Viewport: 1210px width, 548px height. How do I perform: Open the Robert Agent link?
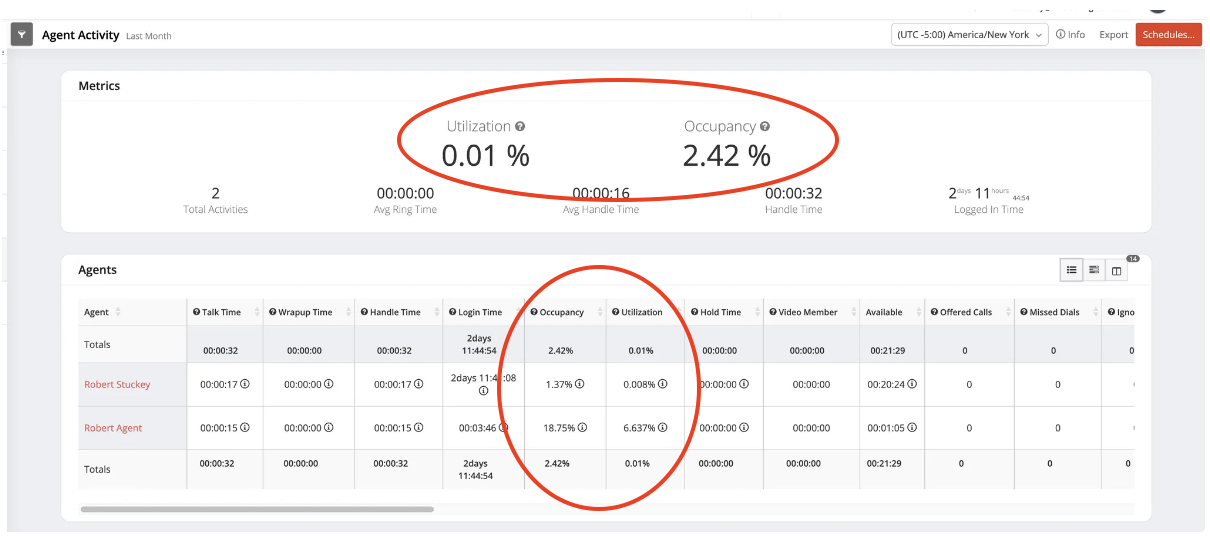[x=113, y=428]
